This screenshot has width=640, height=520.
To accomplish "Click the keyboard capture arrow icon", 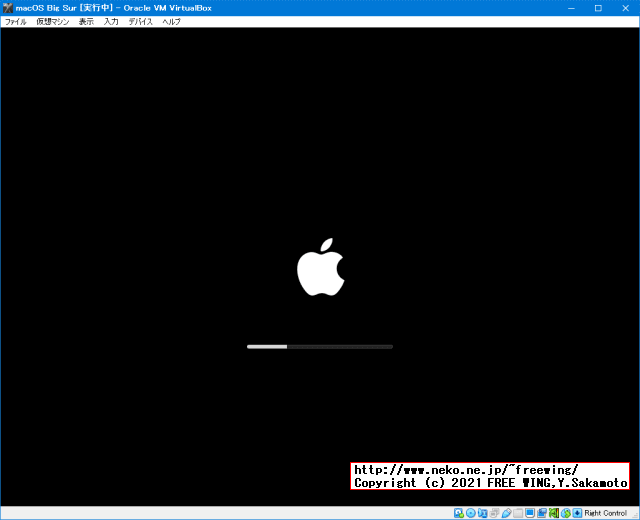I will pos(577,513).
